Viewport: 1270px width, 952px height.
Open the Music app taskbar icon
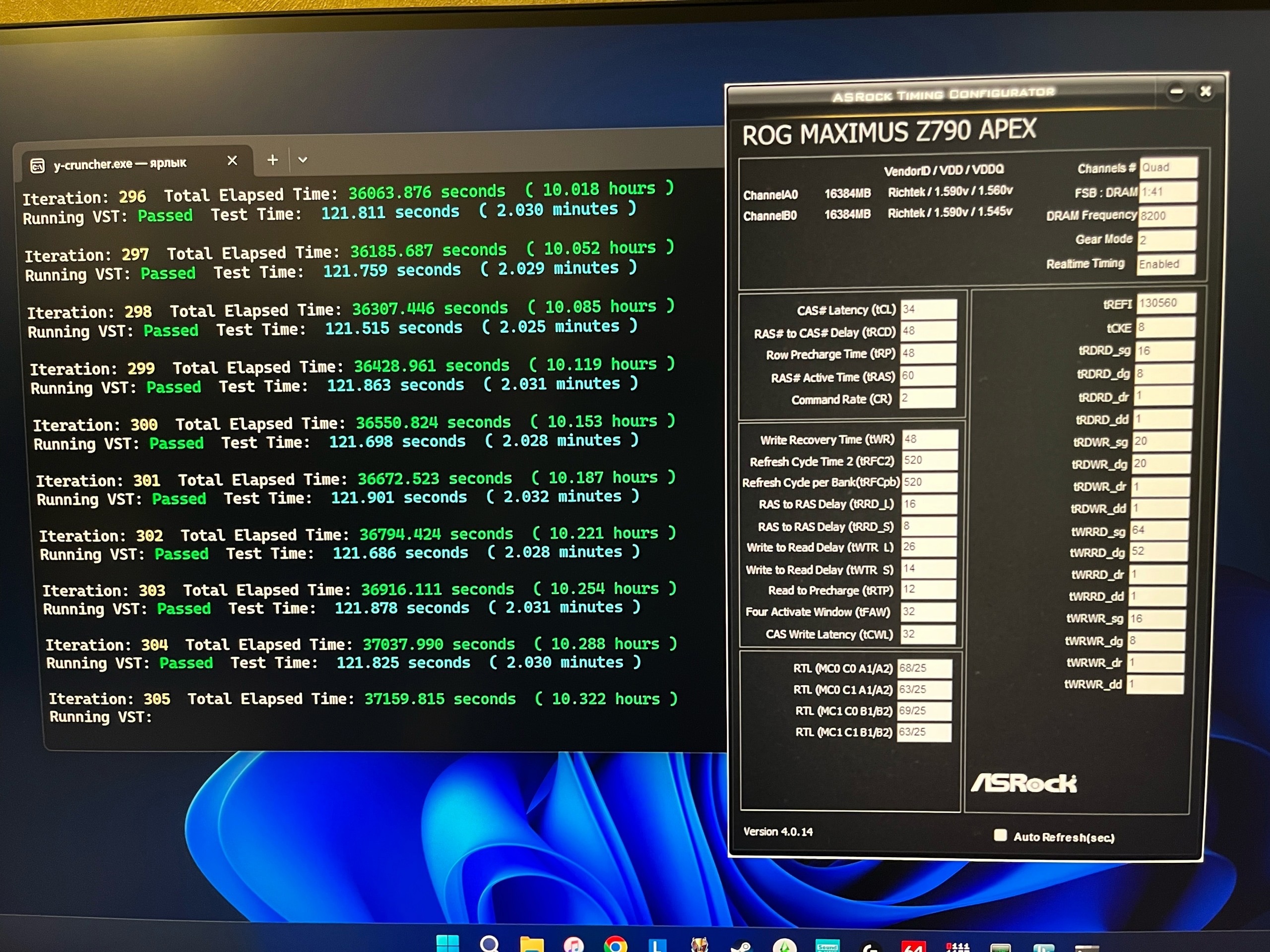[573, 945]
